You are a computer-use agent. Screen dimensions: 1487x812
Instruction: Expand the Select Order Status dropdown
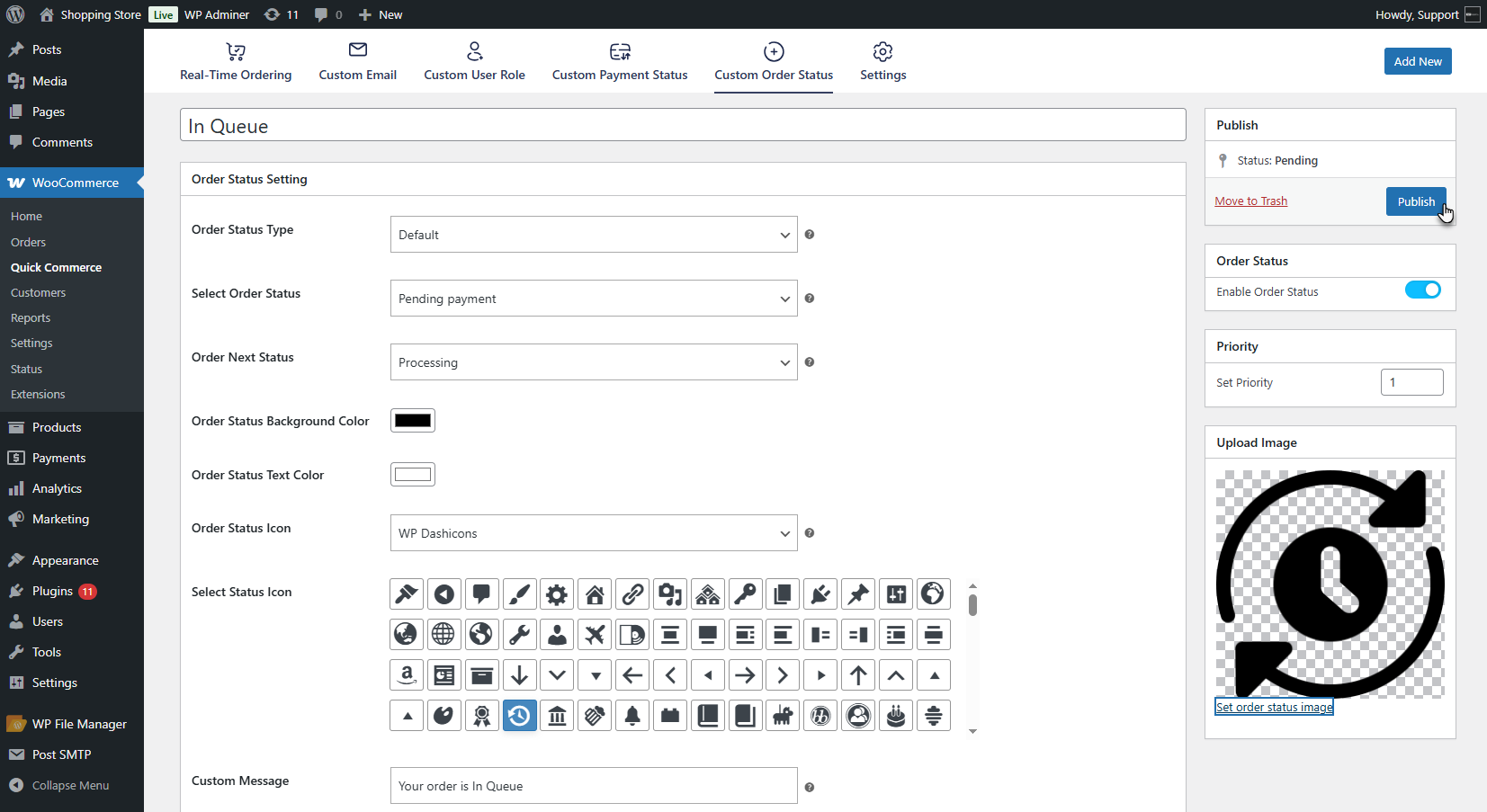click(x=594, y=299)
